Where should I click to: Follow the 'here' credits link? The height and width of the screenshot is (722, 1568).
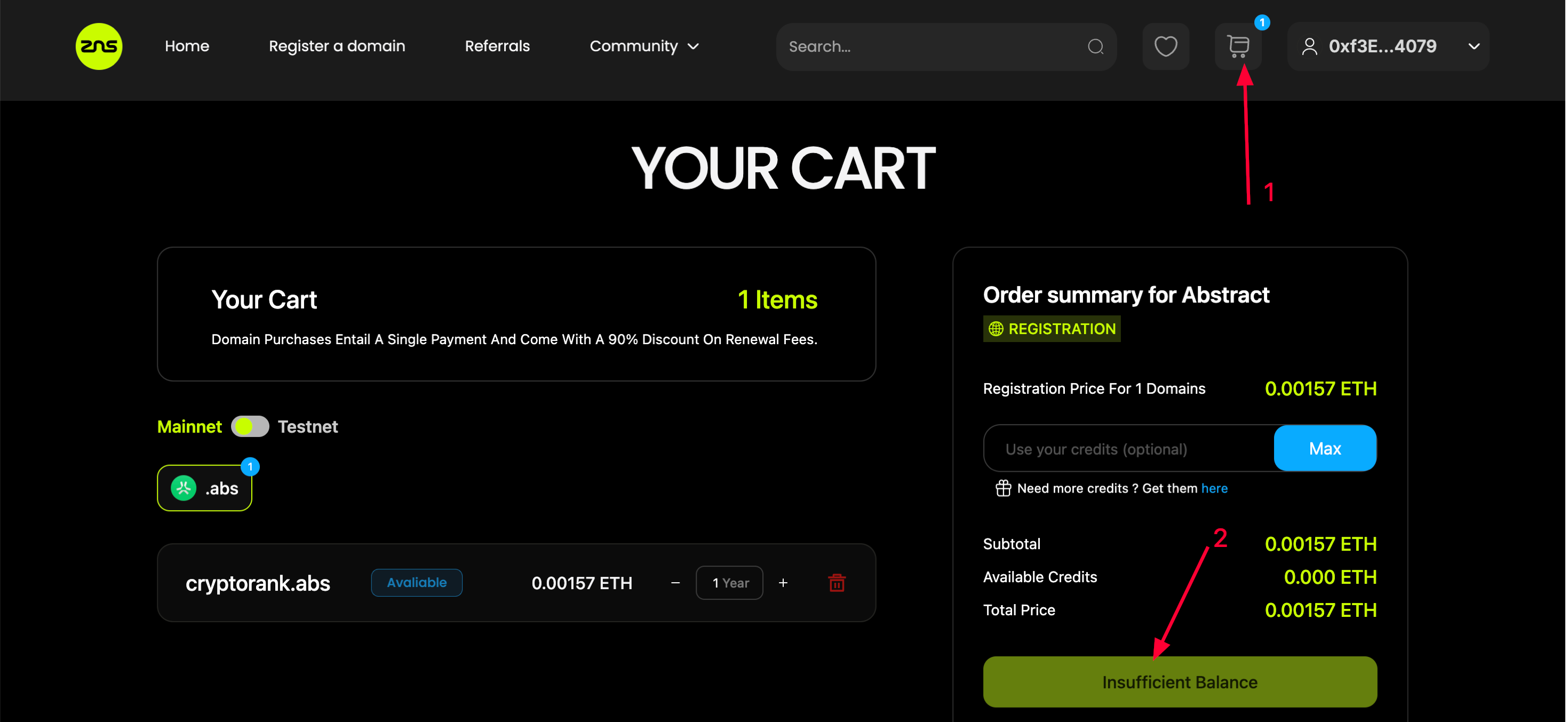1214,488
